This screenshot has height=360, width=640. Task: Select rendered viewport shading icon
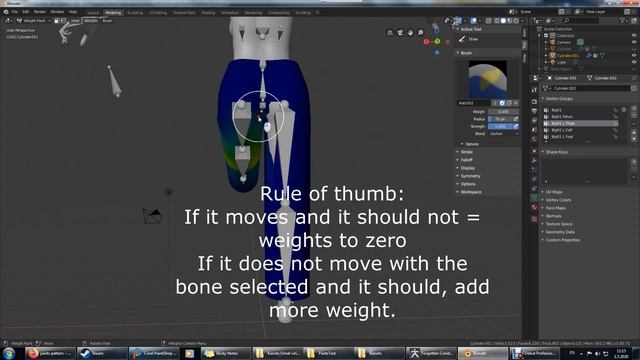pos(516,20)
